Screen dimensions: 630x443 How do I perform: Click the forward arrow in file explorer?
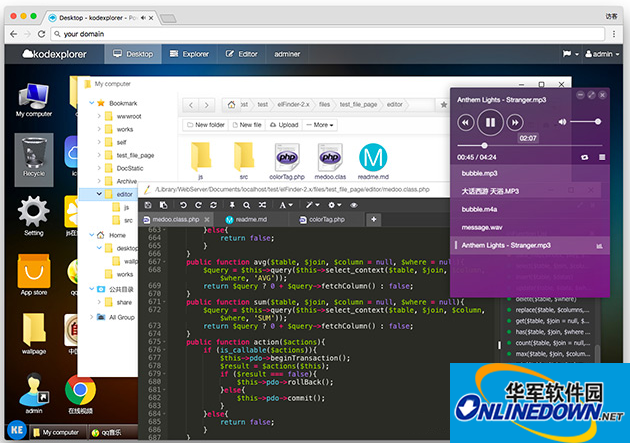(207, 105)
